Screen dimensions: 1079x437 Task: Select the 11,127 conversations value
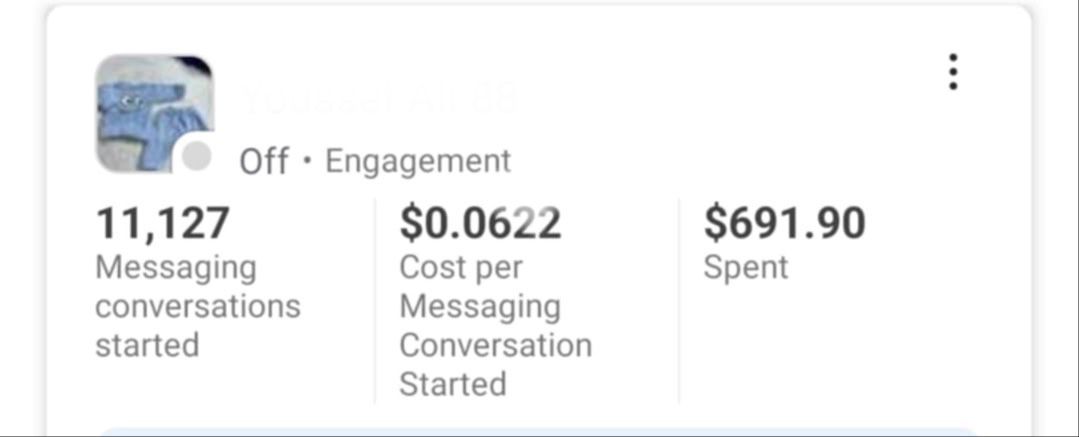163,223
